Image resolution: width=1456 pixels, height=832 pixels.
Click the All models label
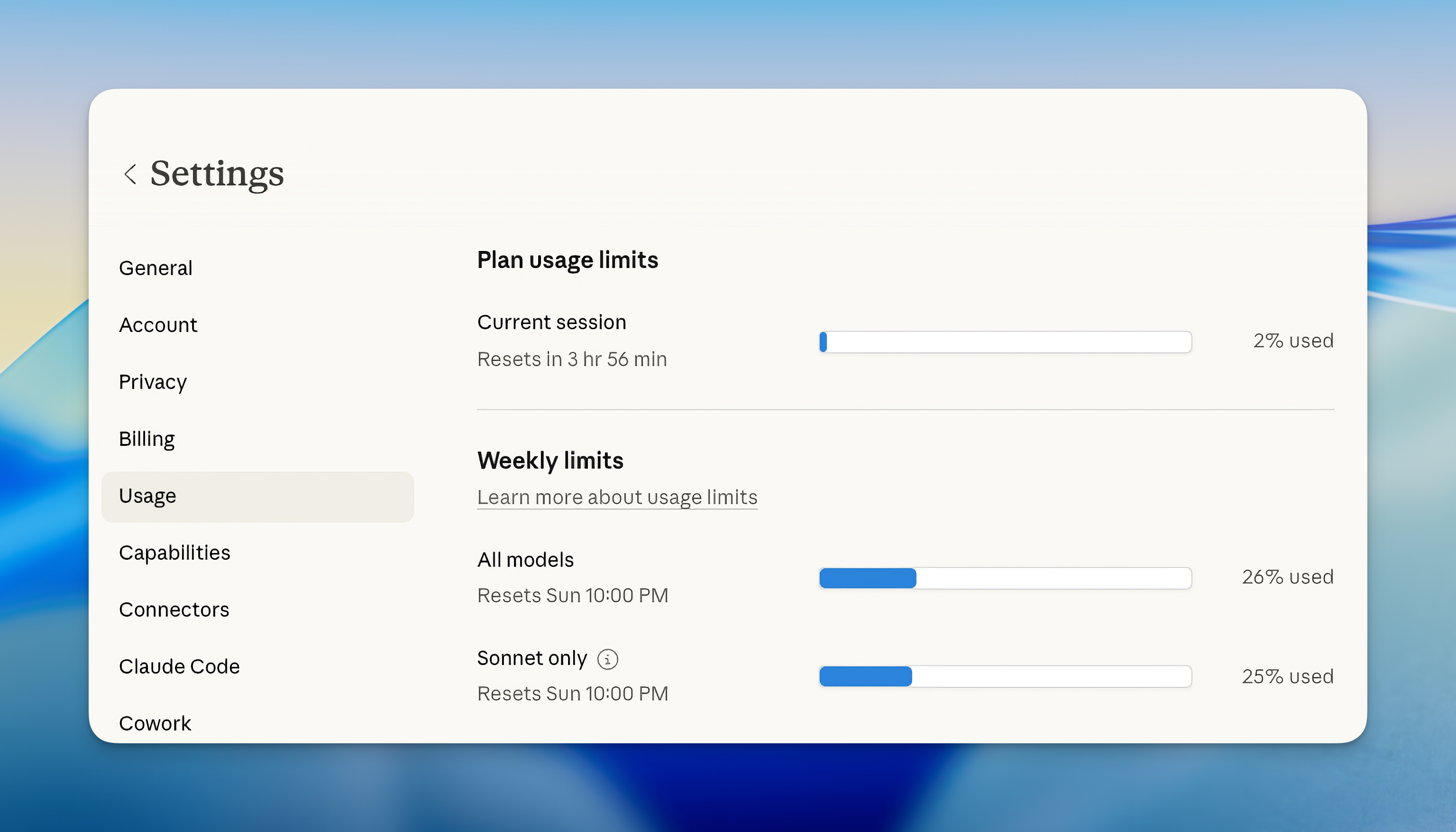(x=525, y=560)
